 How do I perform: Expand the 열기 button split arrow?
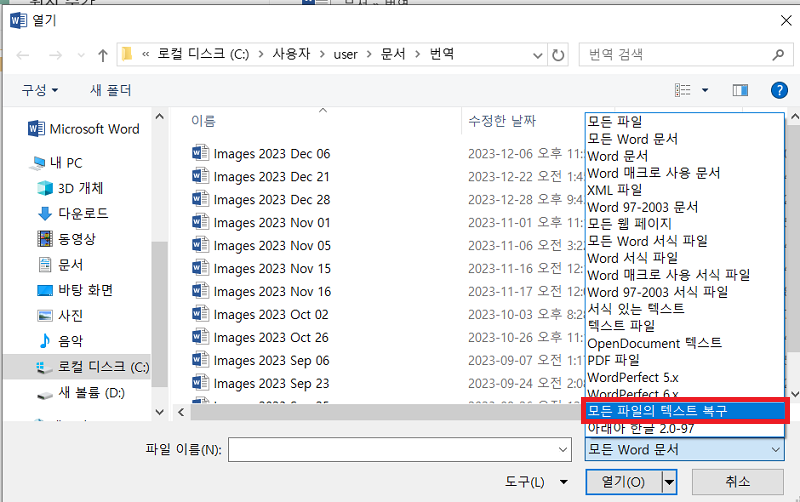pos(669,482)
